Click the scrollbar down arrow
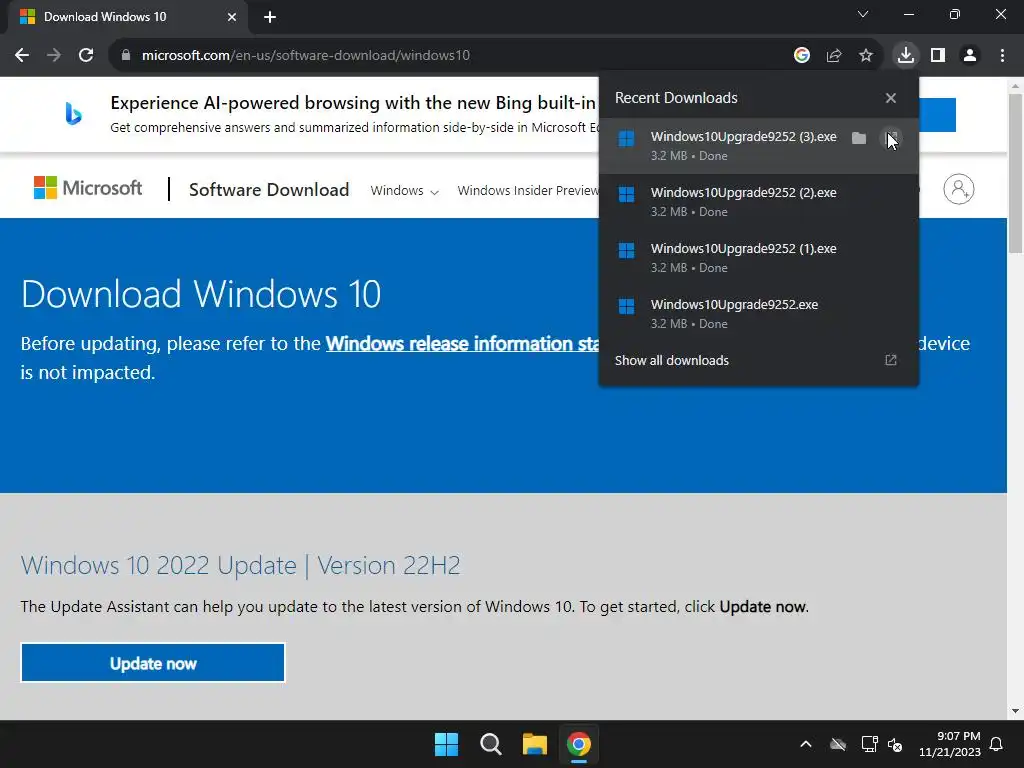 1015,711
